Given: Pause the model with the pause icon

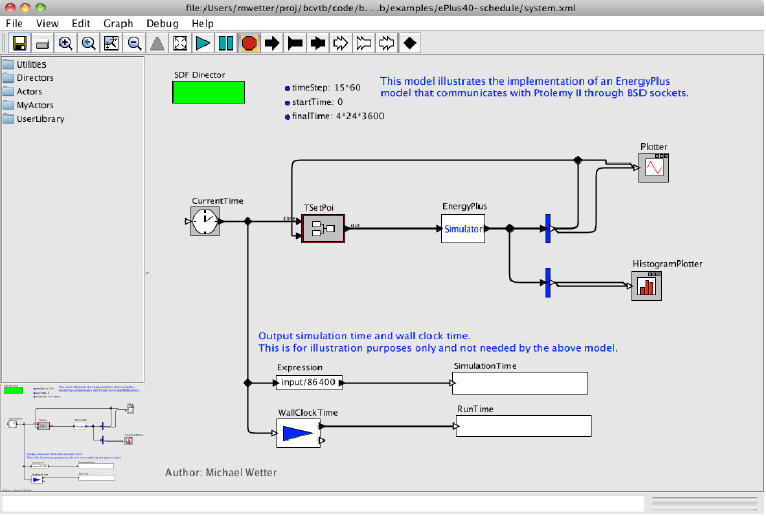Looking at the screenshot, I should 226,43.
